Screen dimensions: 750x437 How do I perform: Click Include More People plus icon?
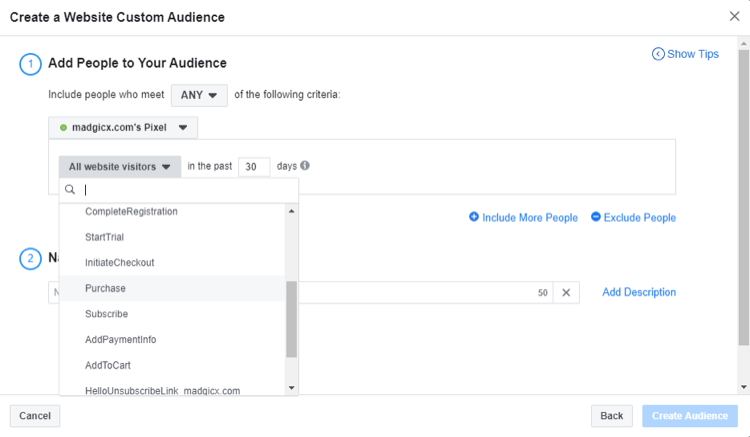click(x=474, y=217)
